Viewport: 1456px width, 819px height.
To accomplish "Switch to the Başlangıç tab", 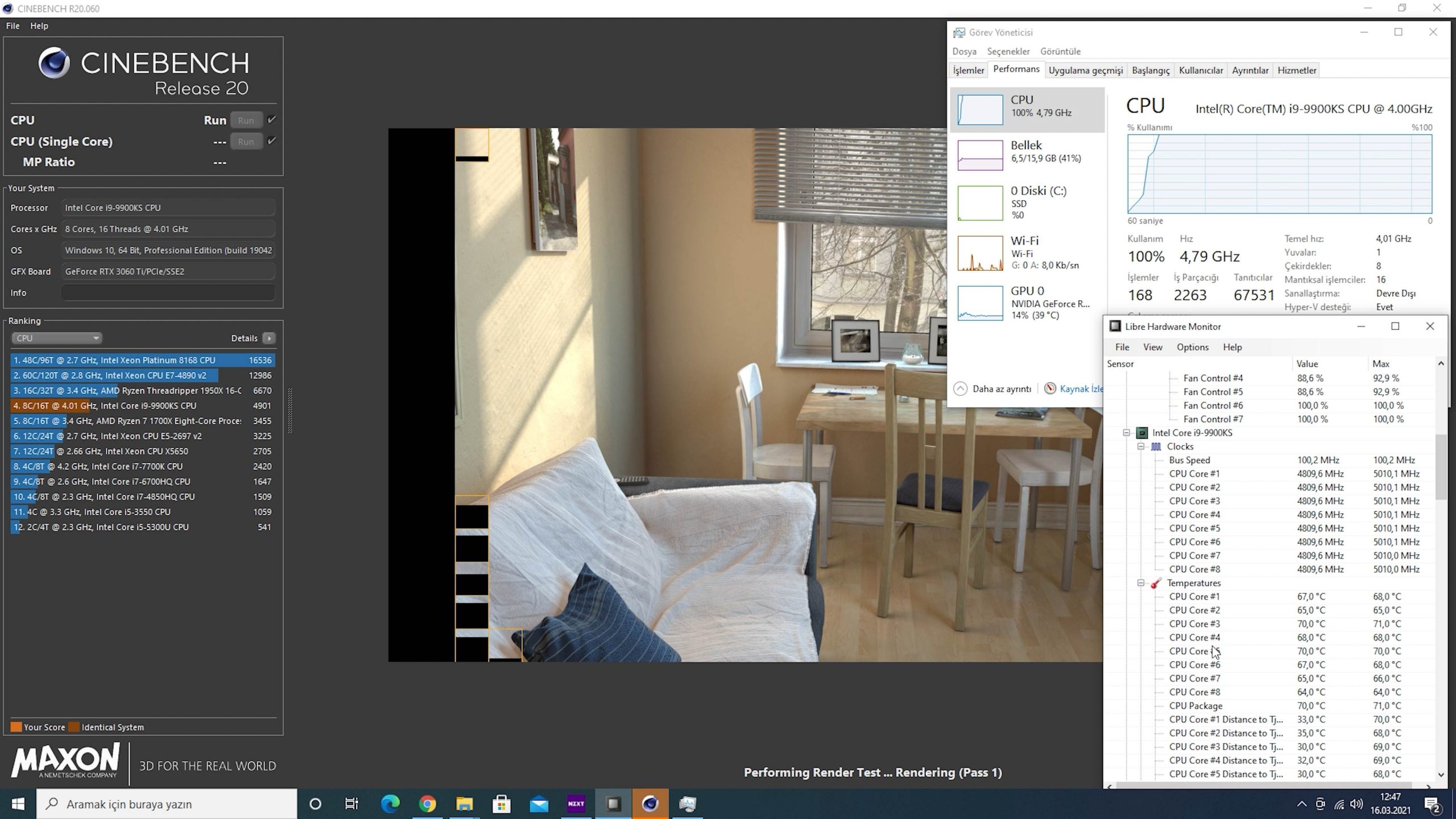I will tap(1150, 71).
